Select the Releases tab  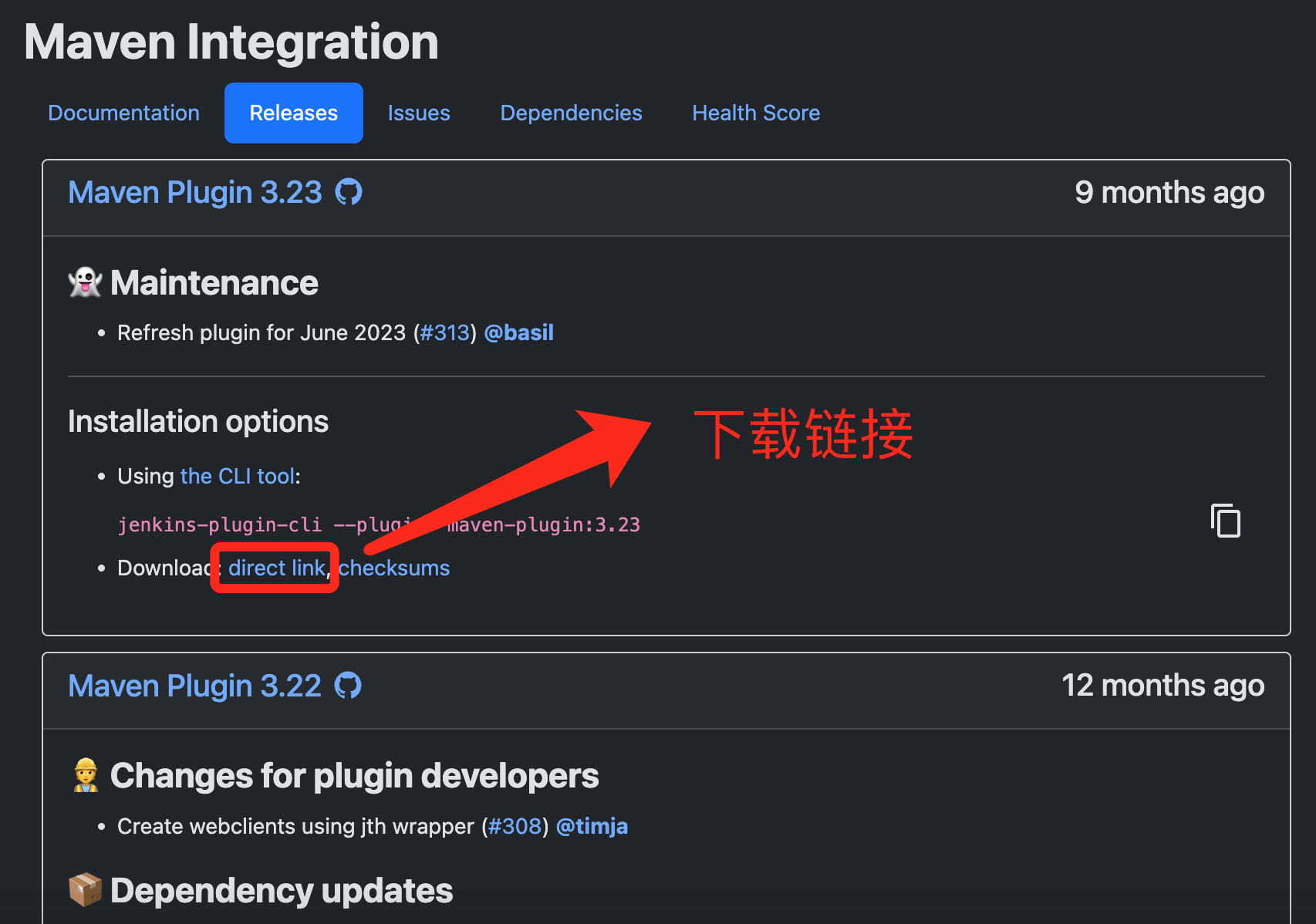pyautogui.click(x=293, y=113)
